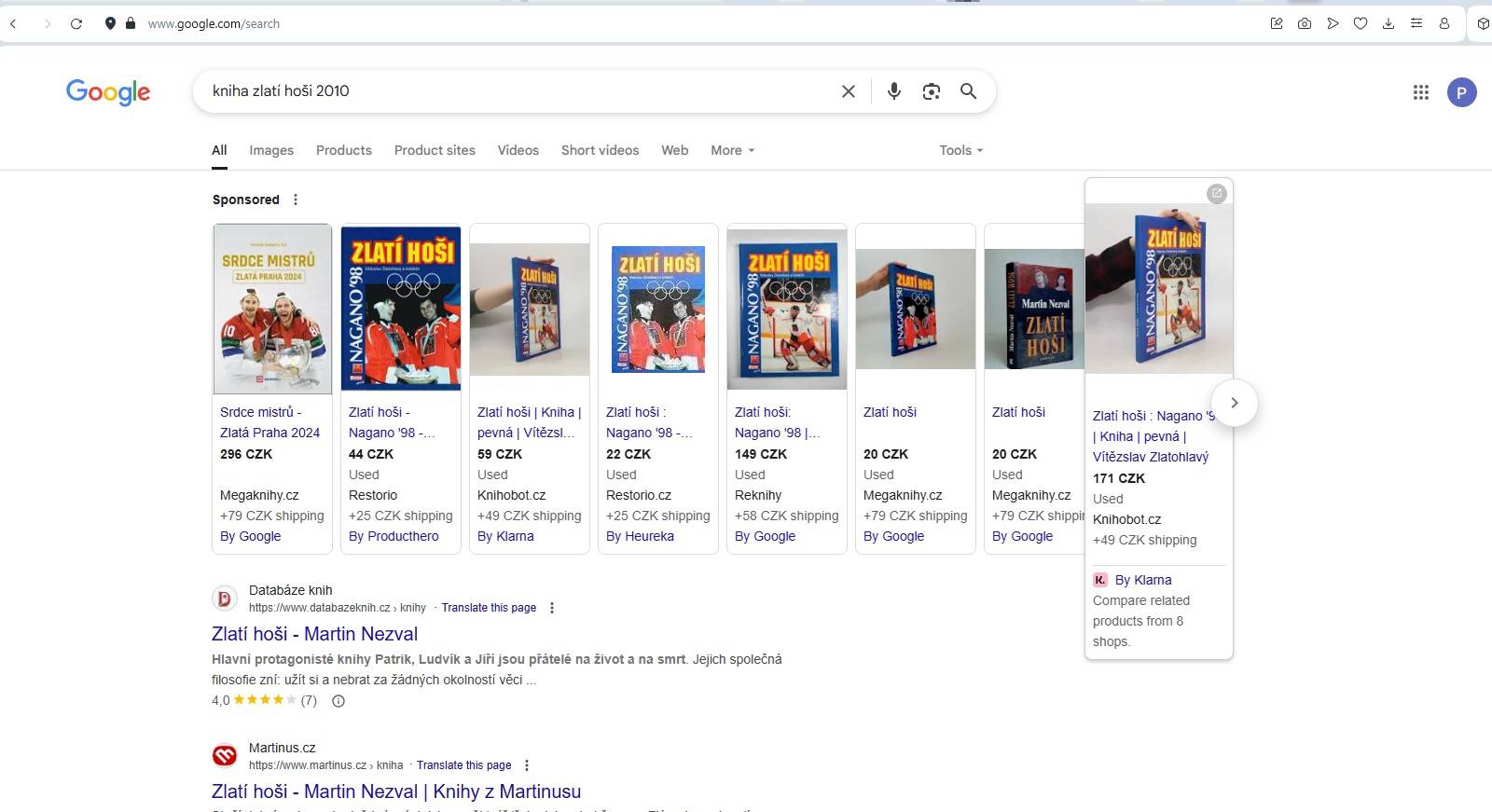The height and width of the screenshot is (812, 1492).
Task: Open Sponsored three-dot options menu
Action: pyautogui.click(x=296, y=200)
